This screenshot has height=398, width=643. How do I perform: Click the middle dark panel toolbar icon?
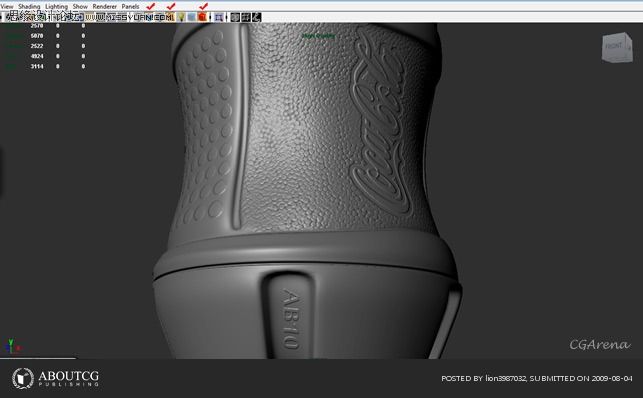click(246, 17)
